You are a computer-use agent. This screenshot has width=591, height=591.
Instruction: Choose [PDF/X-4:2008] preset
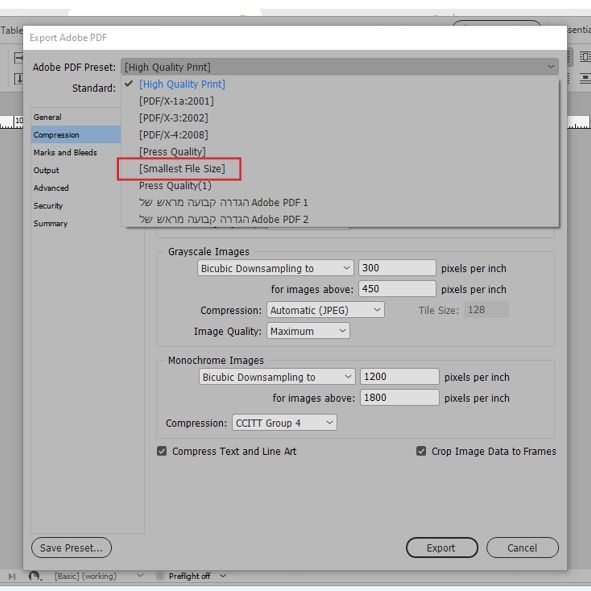[x=173, y=135]
